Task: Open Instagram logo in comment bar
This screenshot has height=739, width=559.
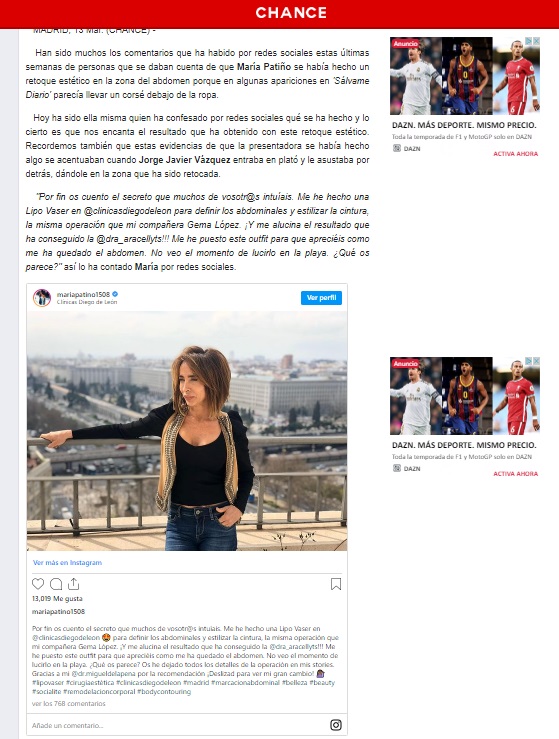Action: pyautogui.click(x=336, y=725)
